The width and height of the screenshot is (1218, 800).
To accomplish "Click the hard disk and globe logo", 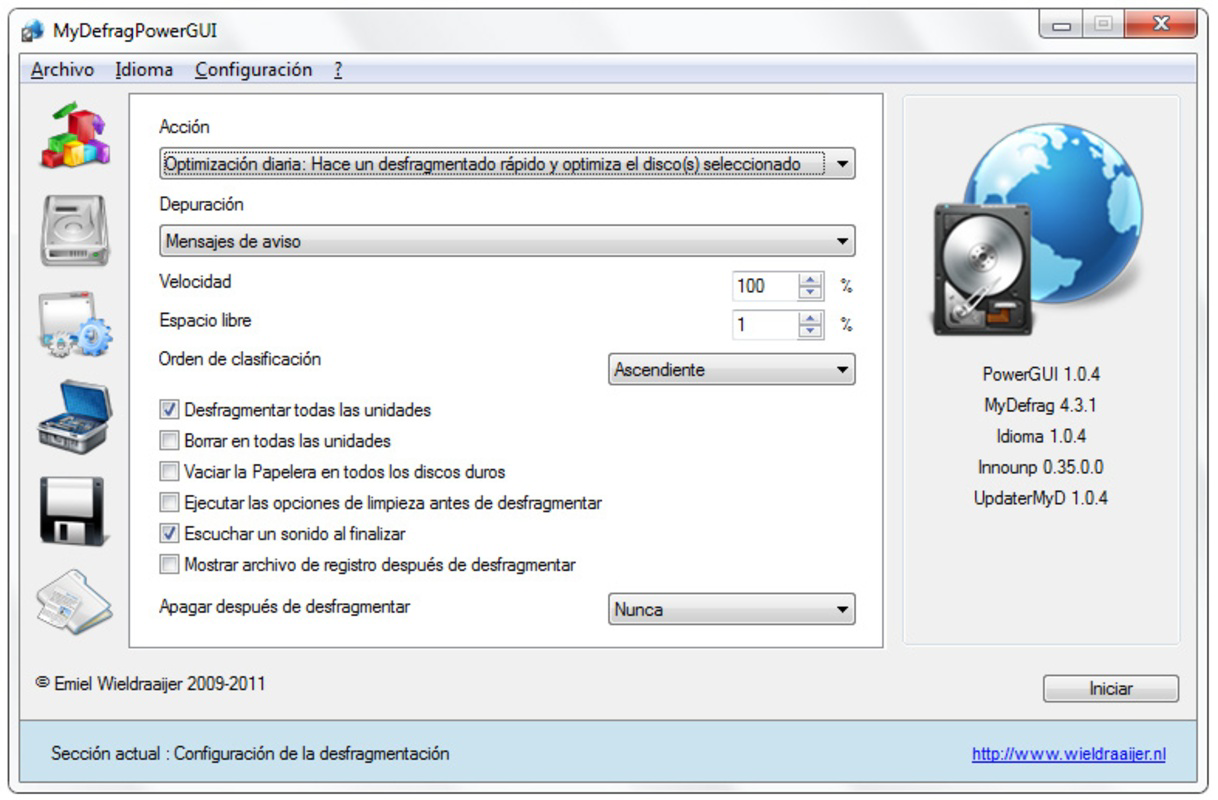I will pos(1040,229).
